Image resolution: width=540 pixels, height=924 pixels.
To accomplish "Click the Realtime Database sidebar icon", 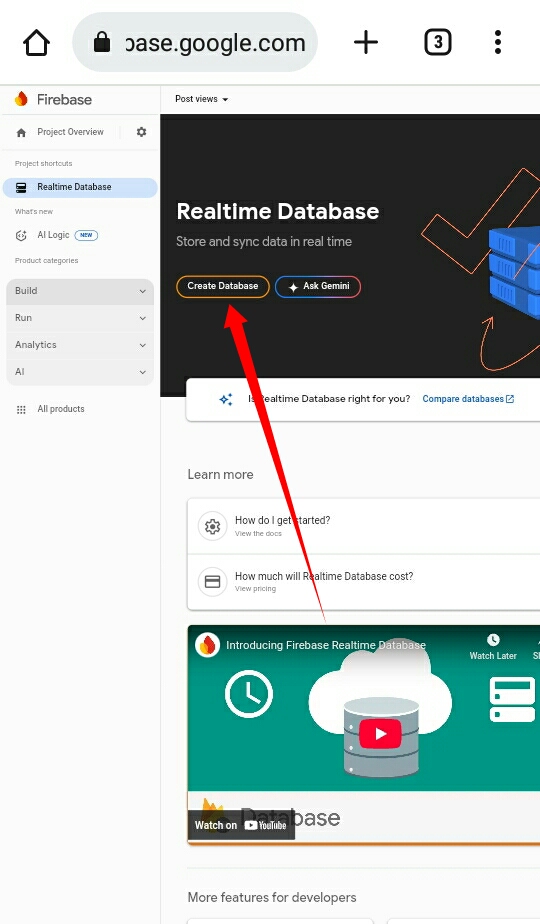I will coord(21,187).
